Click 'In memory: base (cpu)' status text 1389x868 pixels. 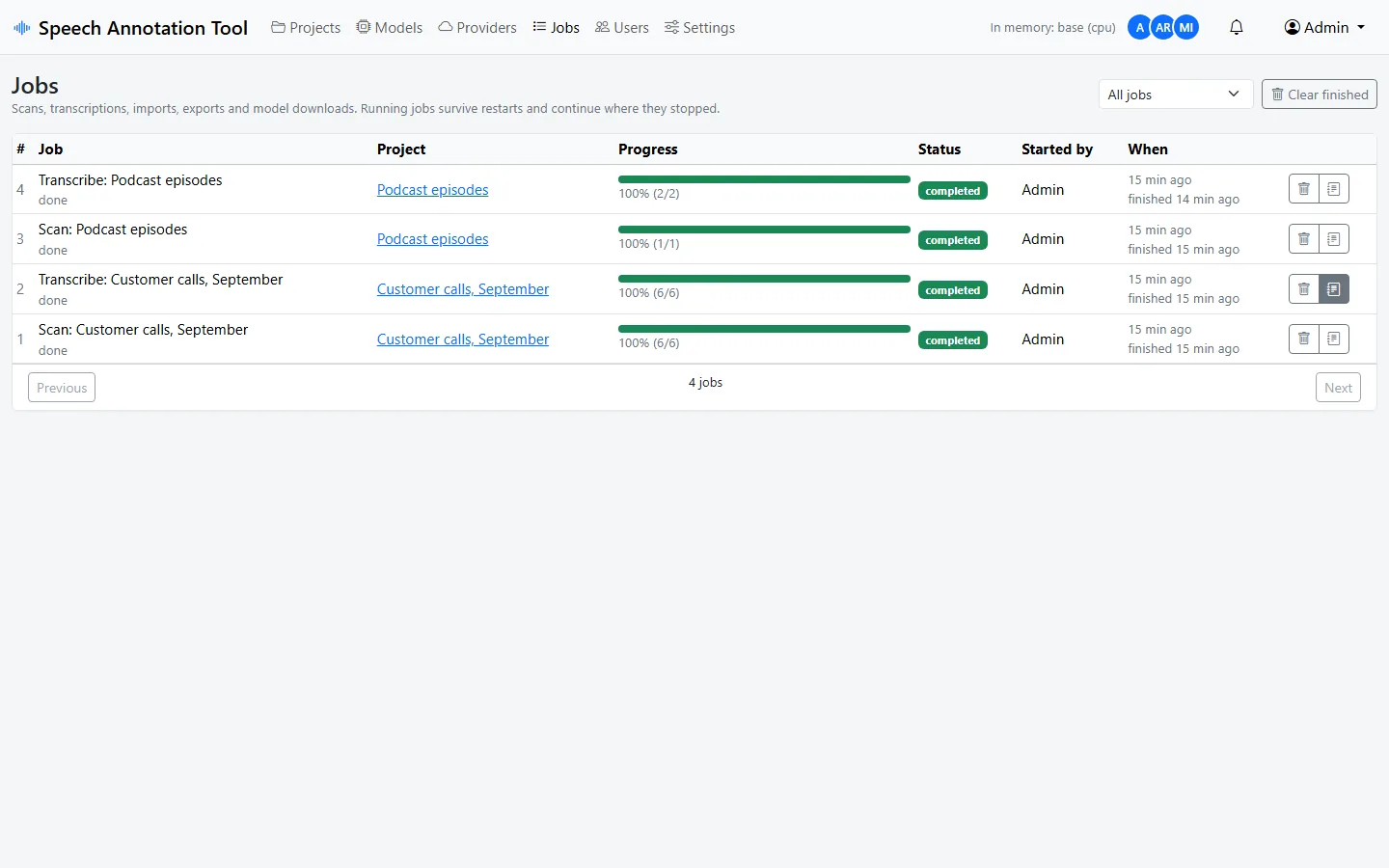coord(1052,28)
